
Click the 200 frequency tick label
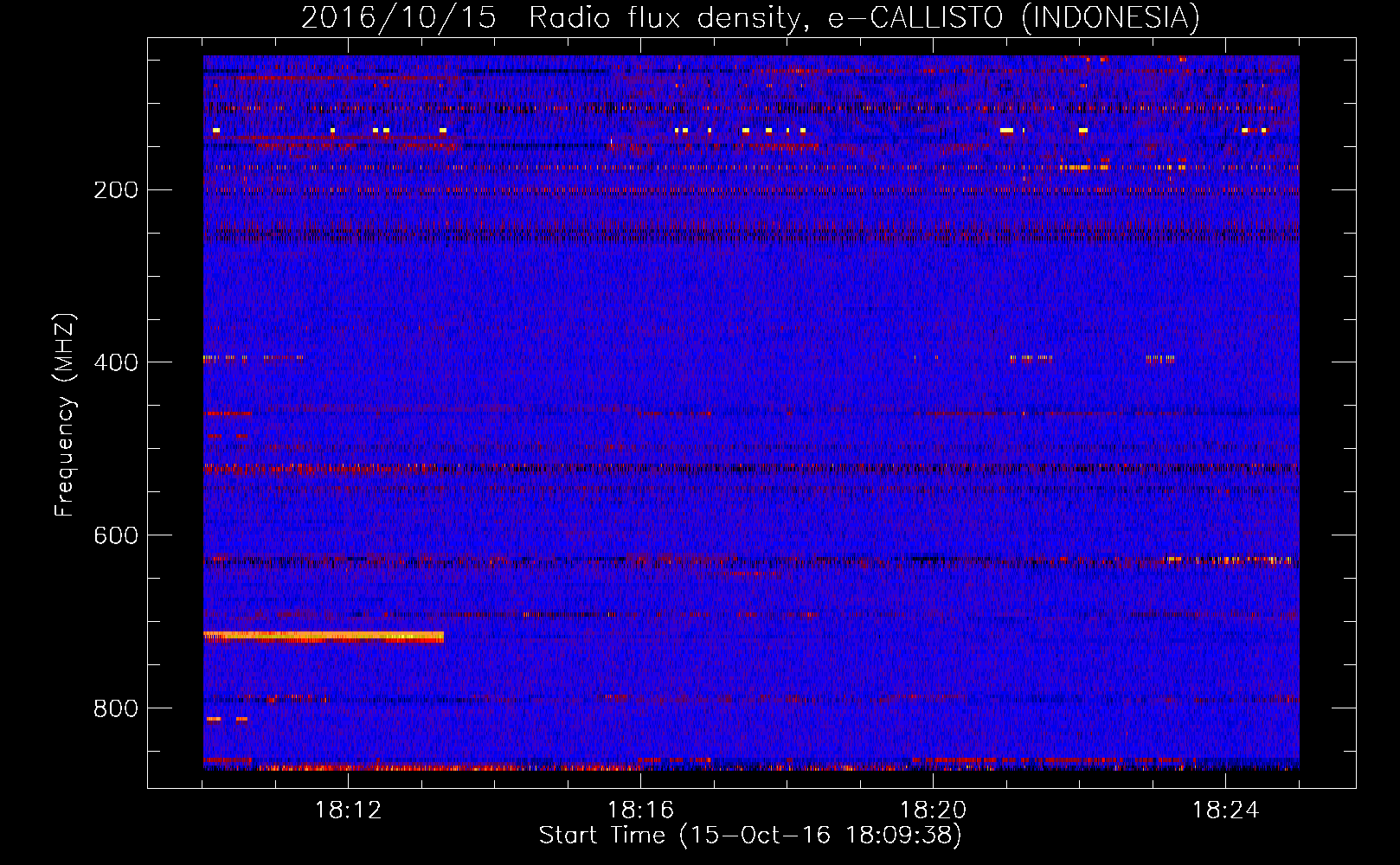116,190
